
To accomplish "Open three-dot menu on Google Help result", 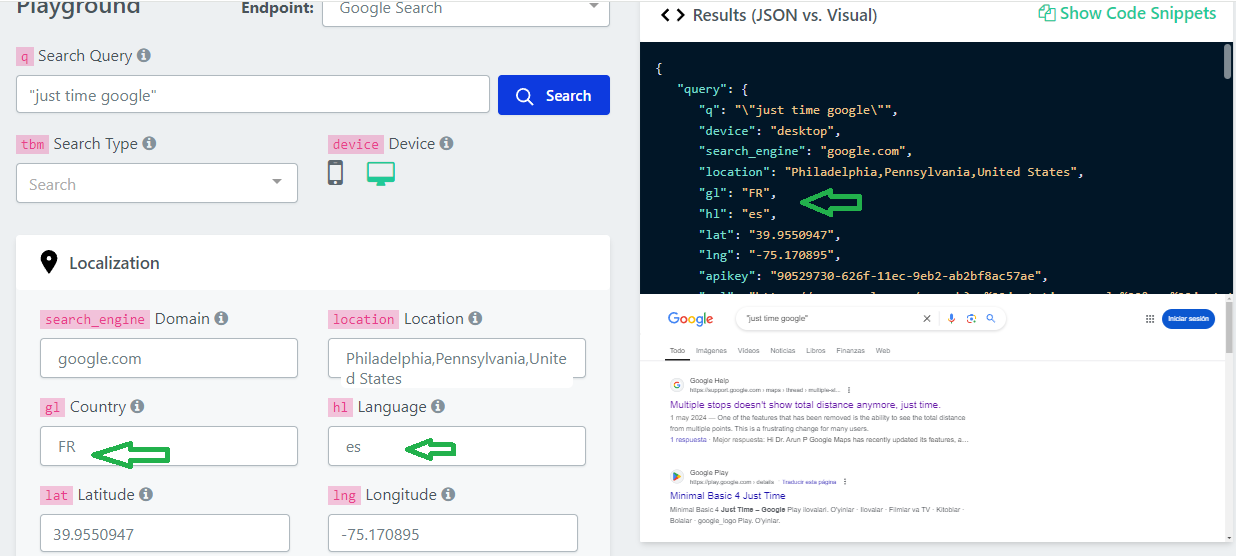I will pyautogui.click(x=849, y=390).
